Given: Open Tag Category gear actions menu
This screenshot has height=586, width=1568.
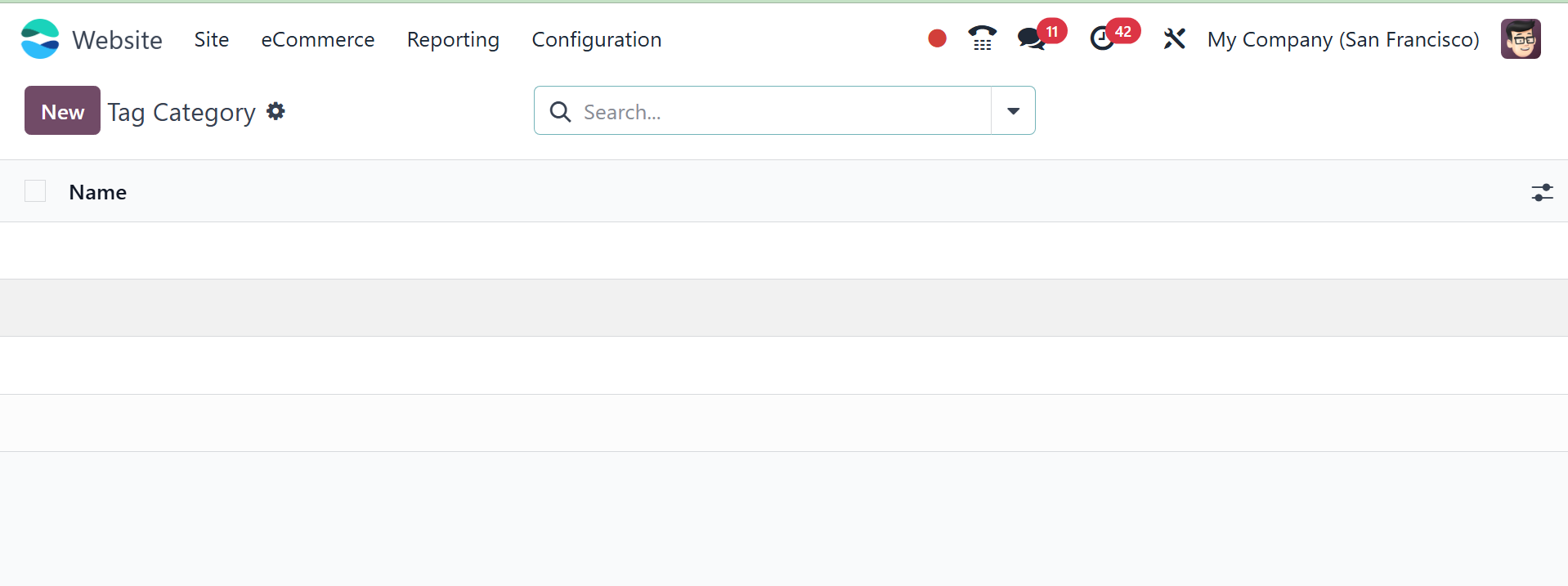Looking at the screenshot, I should [276, 111].
